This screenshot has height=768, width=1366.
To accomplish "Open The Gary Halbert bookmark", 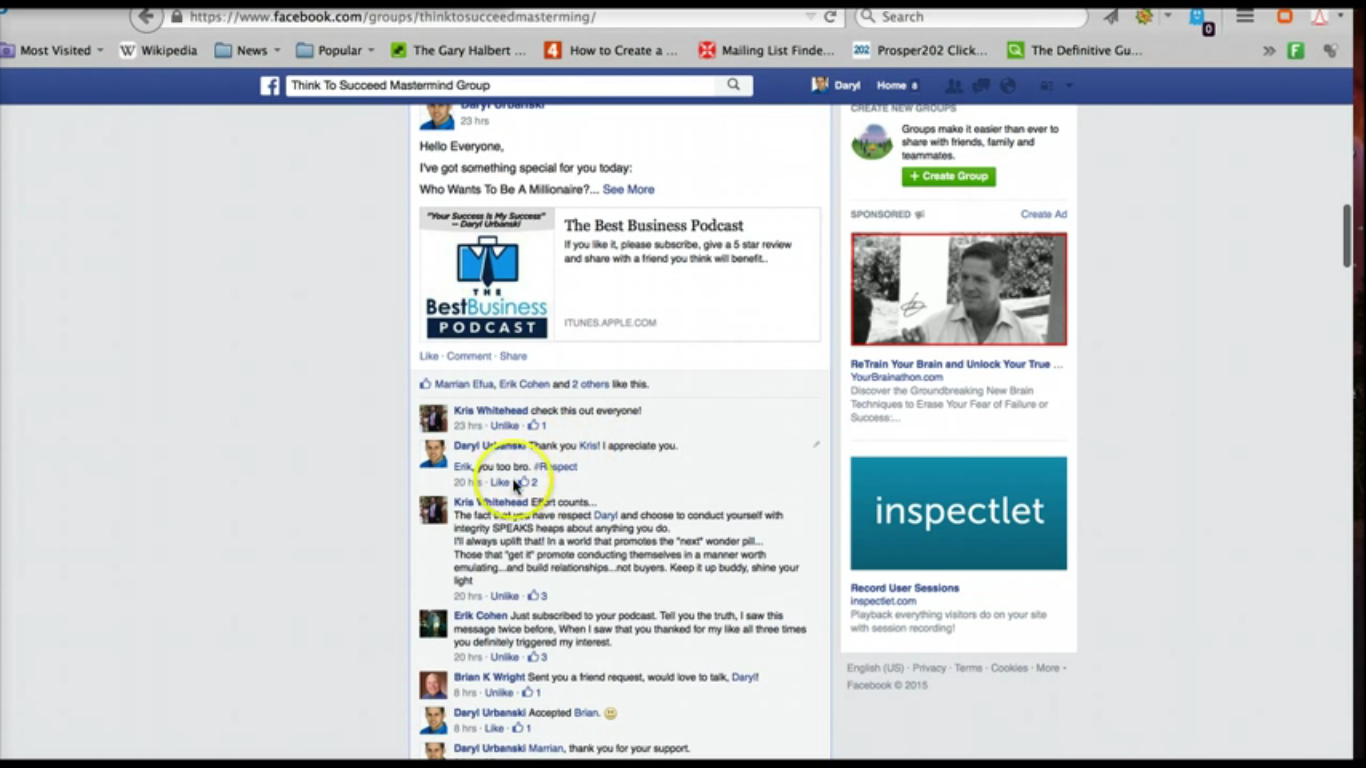I will coord(458,50).
